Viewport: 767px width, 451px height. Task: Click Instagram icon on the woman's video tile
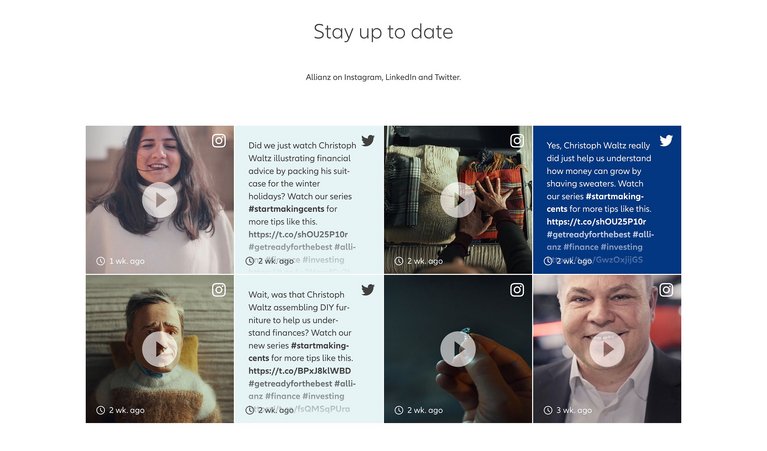pos(219,141)
